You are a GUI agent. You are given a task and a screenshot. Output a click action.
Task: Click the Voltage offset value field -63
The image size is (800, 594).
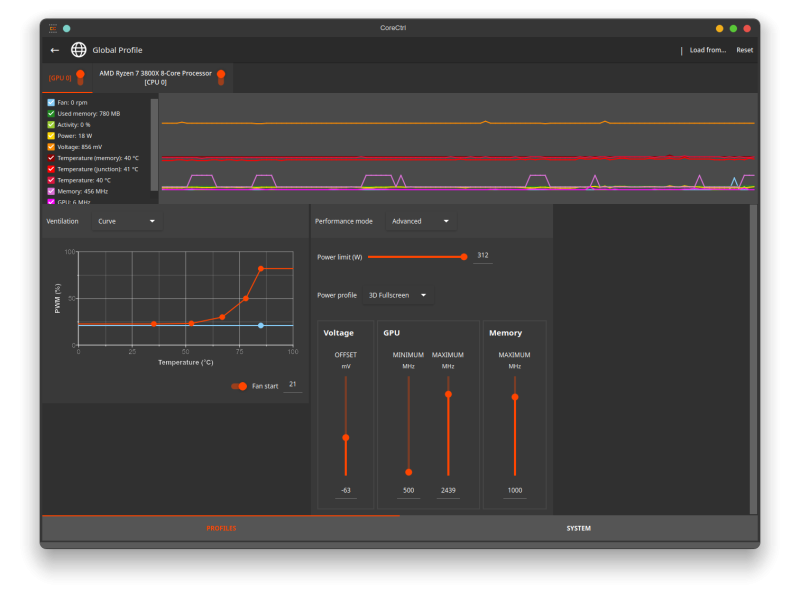point(346,491)
